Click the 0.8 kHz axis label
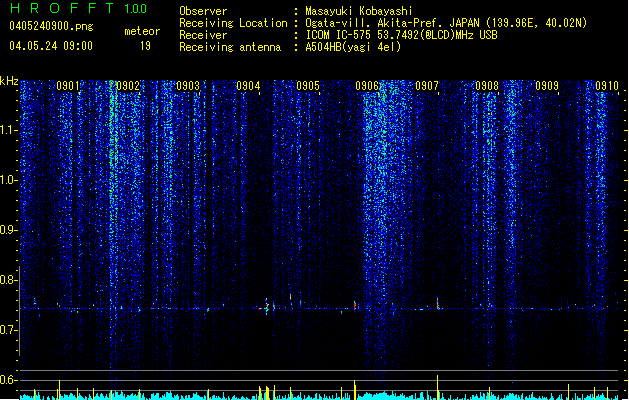This screenshot has height=400, width=629. click(8, 280)
